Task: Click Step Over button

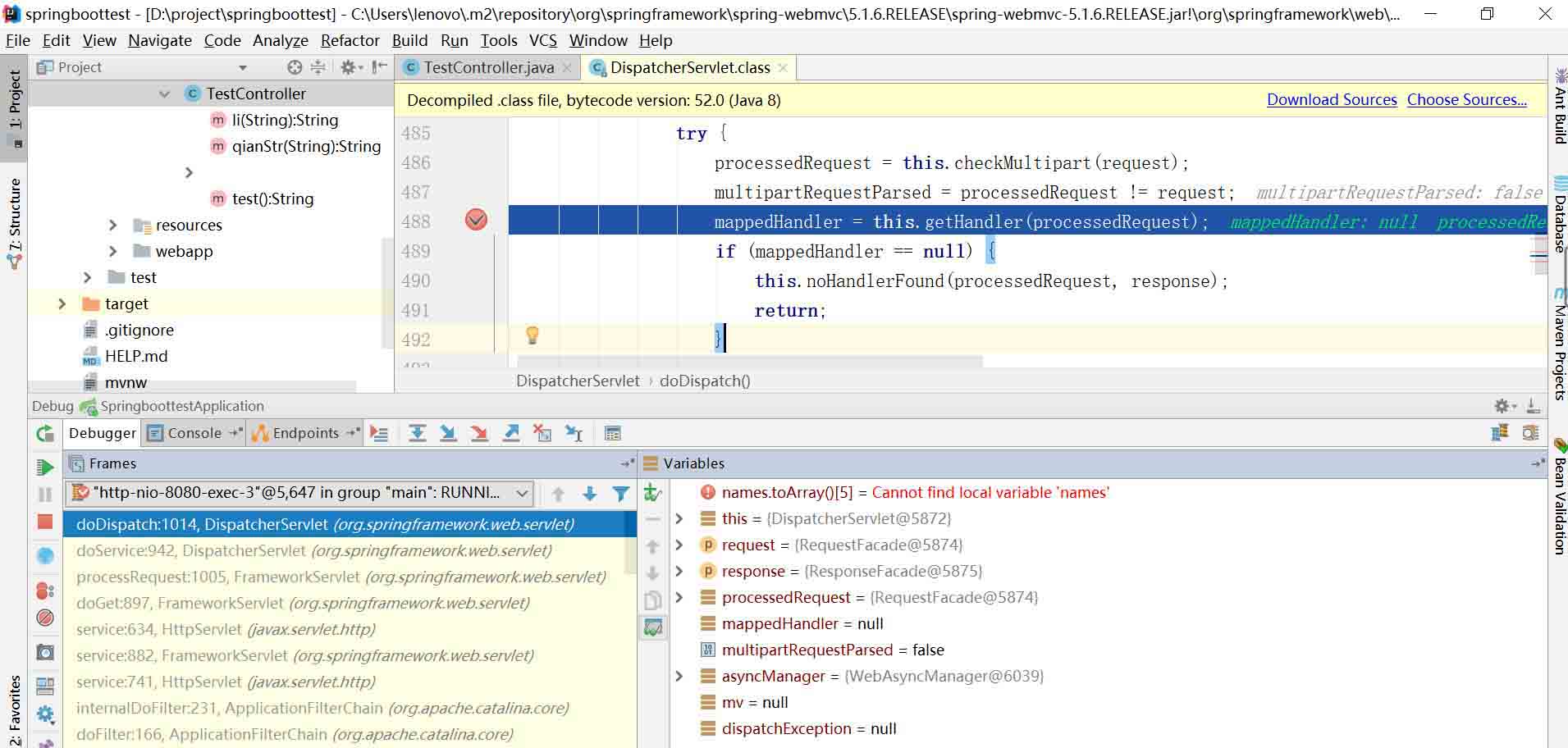Action: tap(418, 433)
